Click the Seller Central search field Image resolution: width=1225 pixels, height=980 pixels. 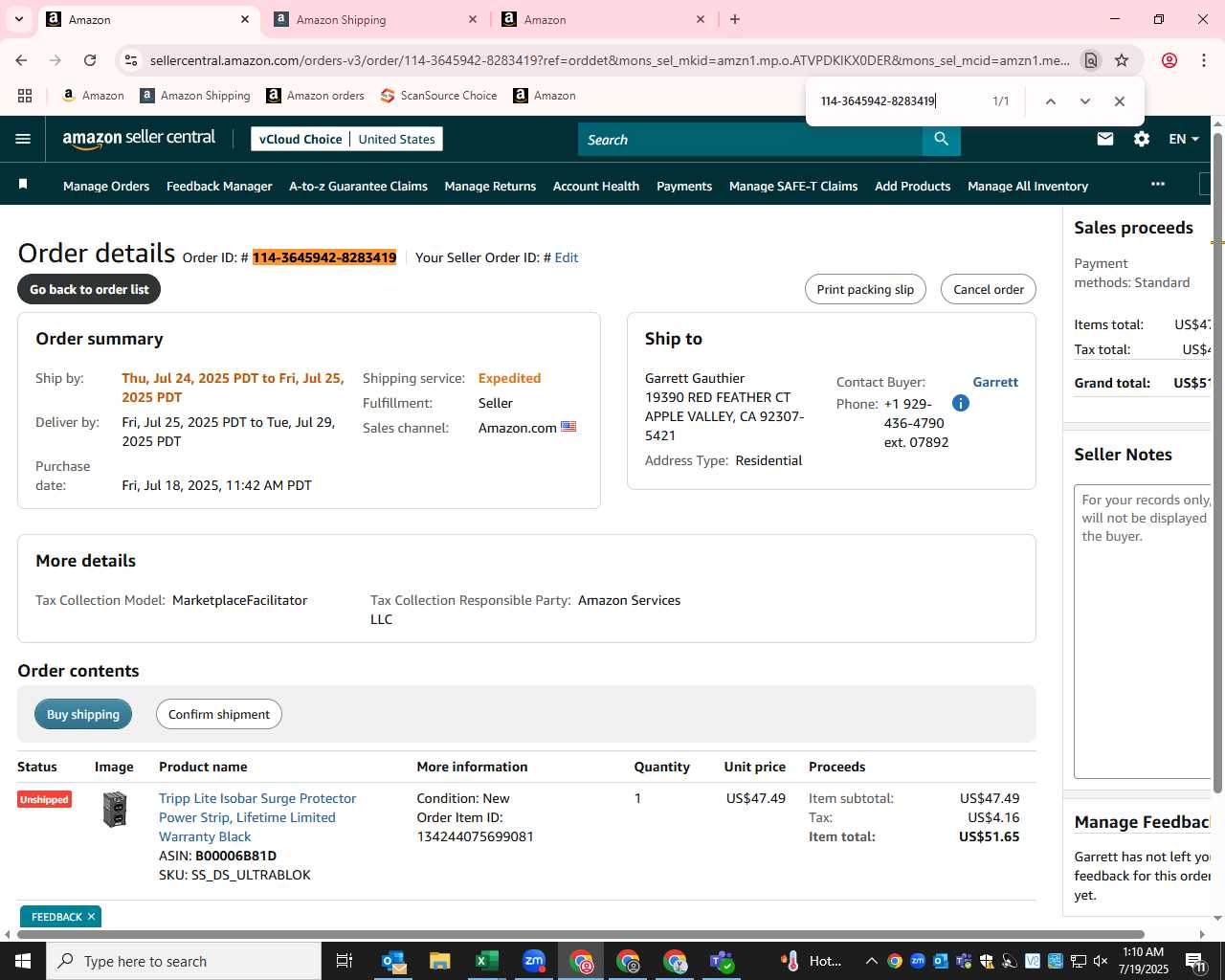[x=750, y=140]
